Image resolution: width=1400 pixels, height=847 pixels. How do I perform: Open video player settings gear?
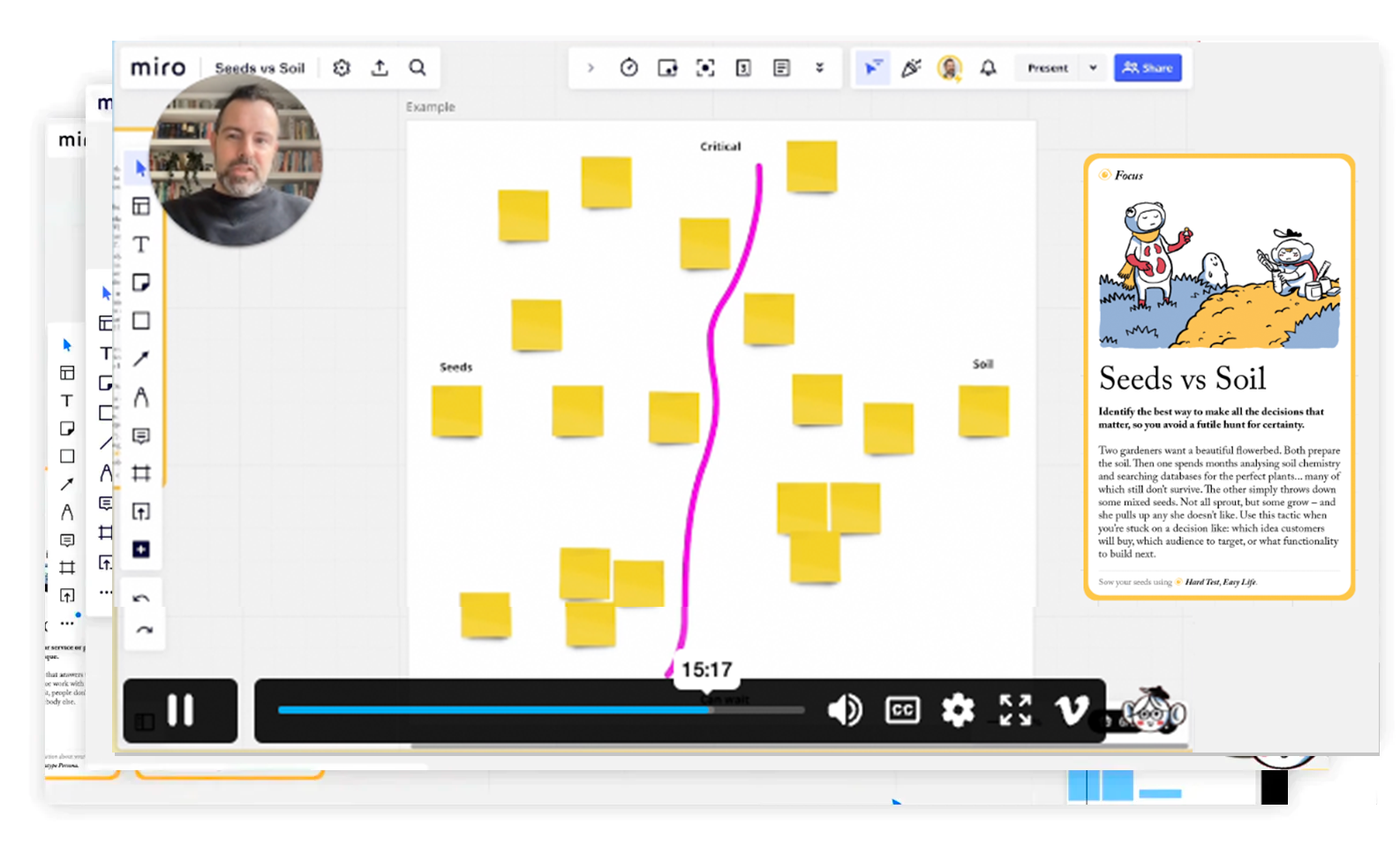(x=958, y=710)
